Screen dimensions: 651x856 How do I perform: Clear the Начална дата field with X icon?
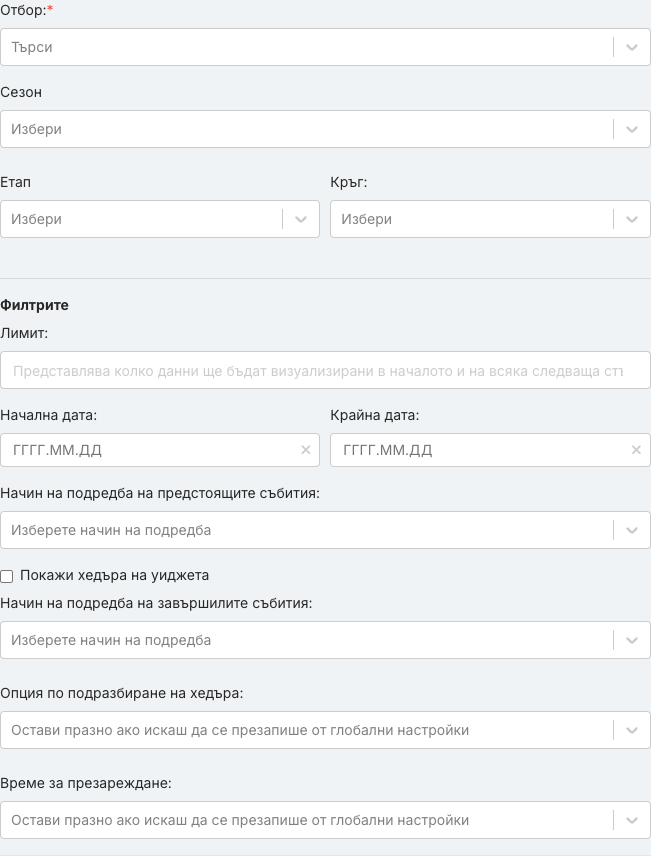(x=306, y=450)
